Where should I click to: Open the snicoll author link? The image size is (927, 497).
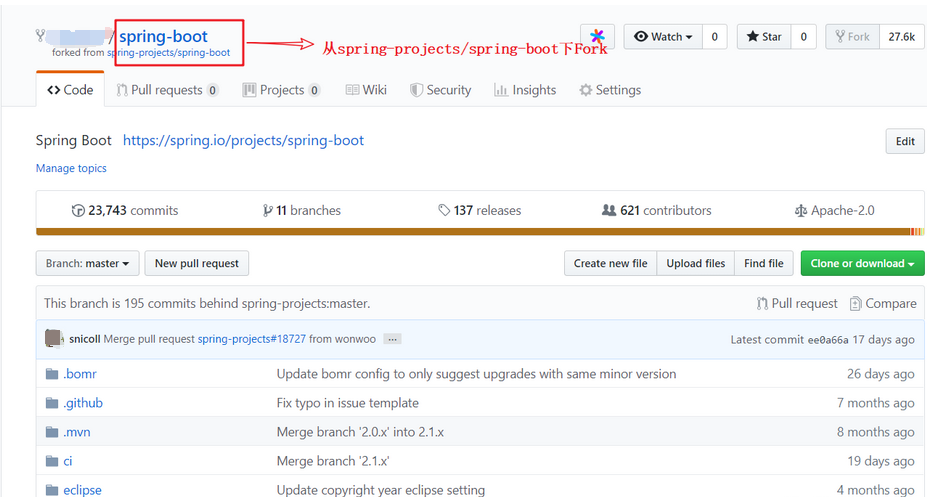(x=85, y=339)
